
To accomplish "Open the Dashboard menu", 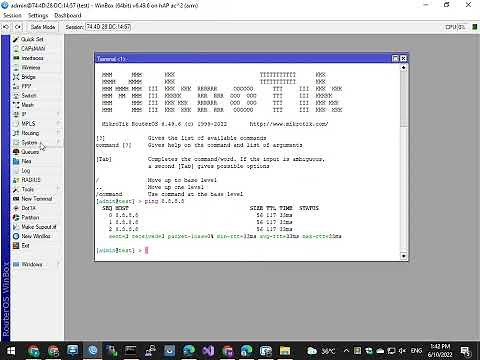I will tap(68, 15).
